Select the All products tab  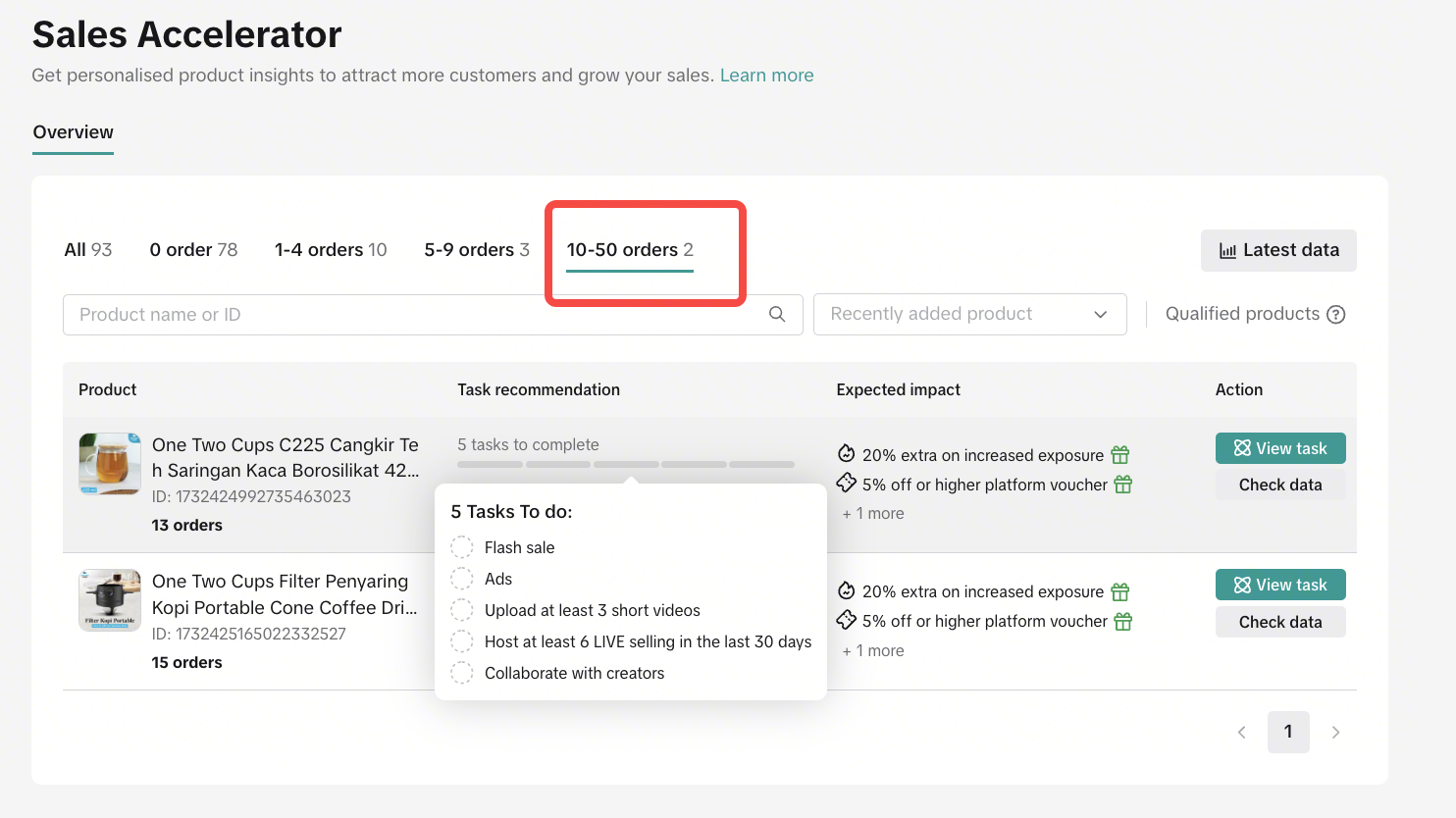click(87, 250)
